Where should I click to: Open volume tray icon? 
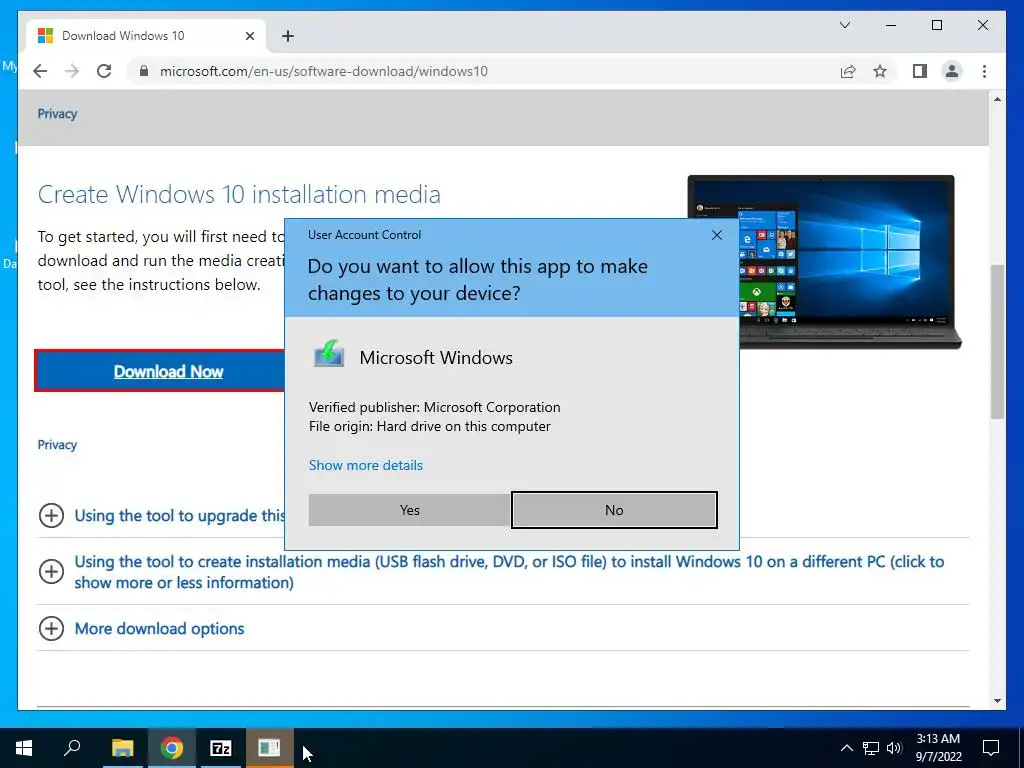pyautogui.click(x=895, y=748)
